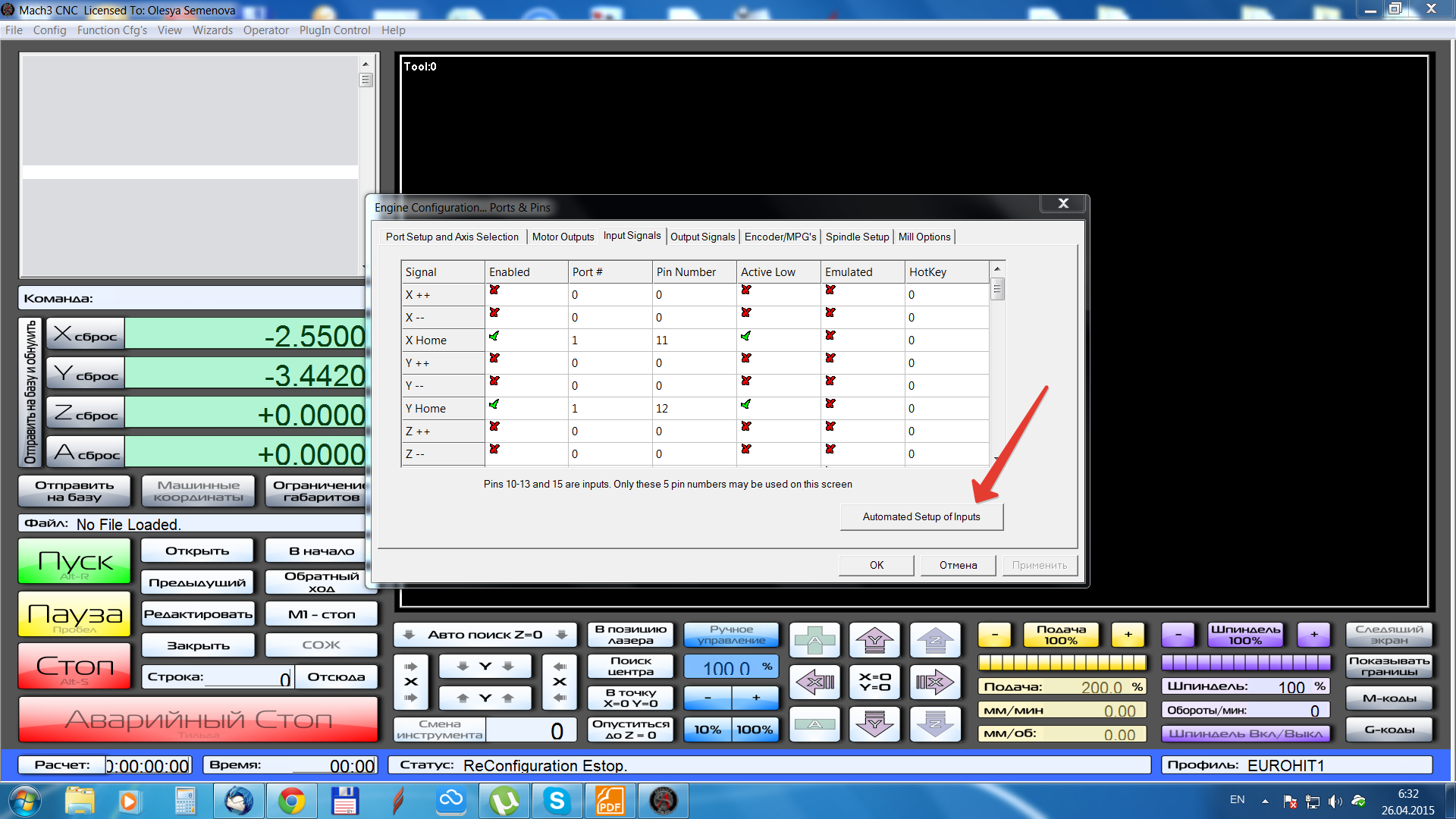This screenshot has height=819, width=1456.
Task: Toggle Enabled mark for X ++ signal
Action: [494, 290]
